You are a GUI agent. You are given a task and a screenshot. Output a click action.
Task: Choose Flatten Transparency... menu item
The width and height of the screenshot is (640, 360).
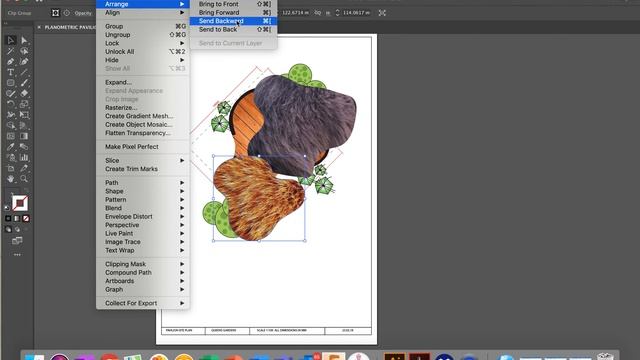coord(143,133)
